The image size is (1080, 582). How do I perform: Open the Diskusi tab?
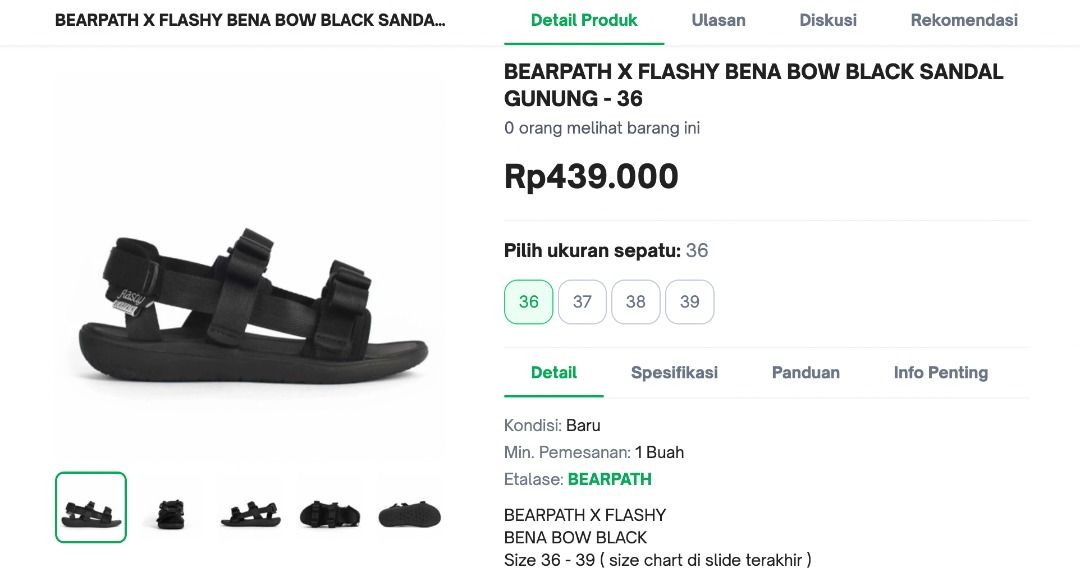coord(827,20)
